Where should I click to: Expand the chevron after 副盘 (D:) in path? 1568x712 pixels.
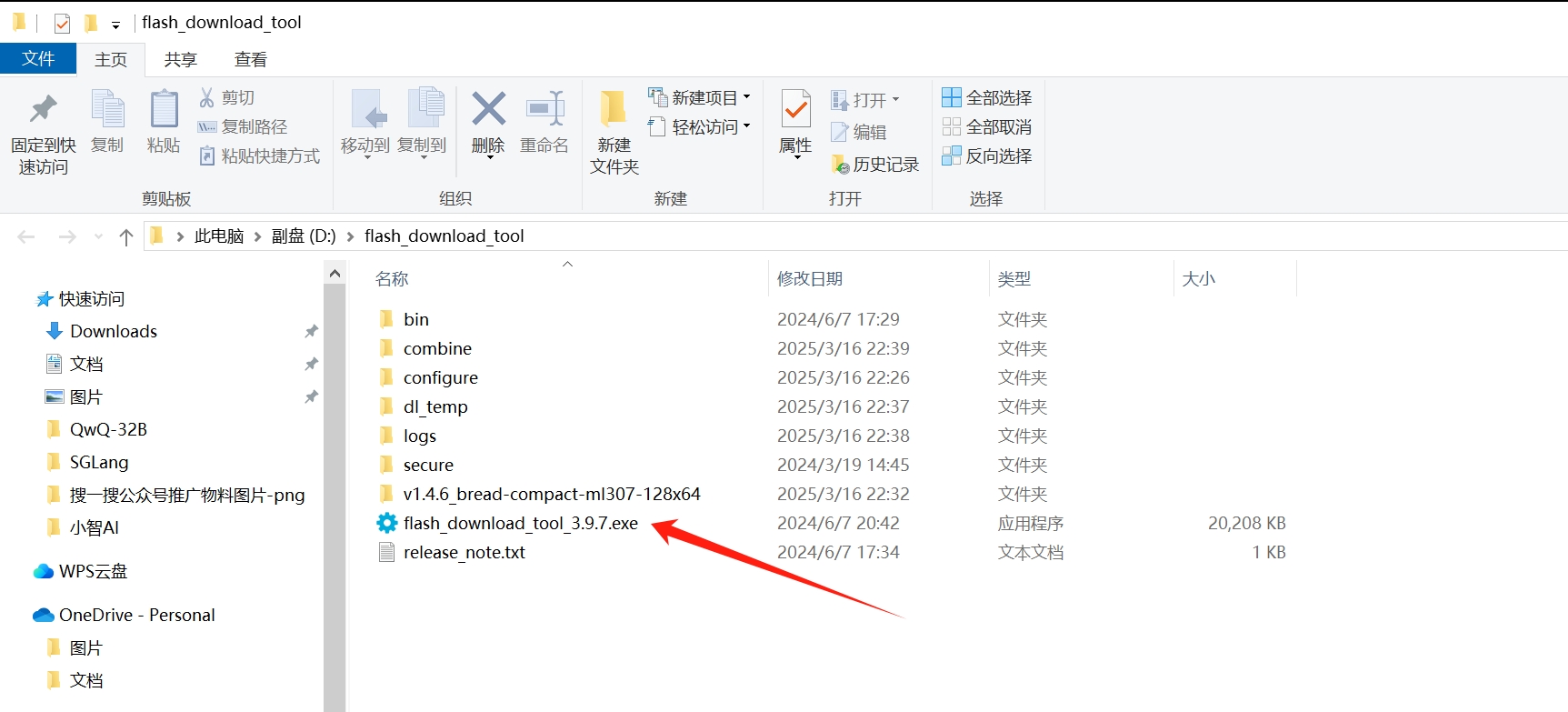coord(350,236)
